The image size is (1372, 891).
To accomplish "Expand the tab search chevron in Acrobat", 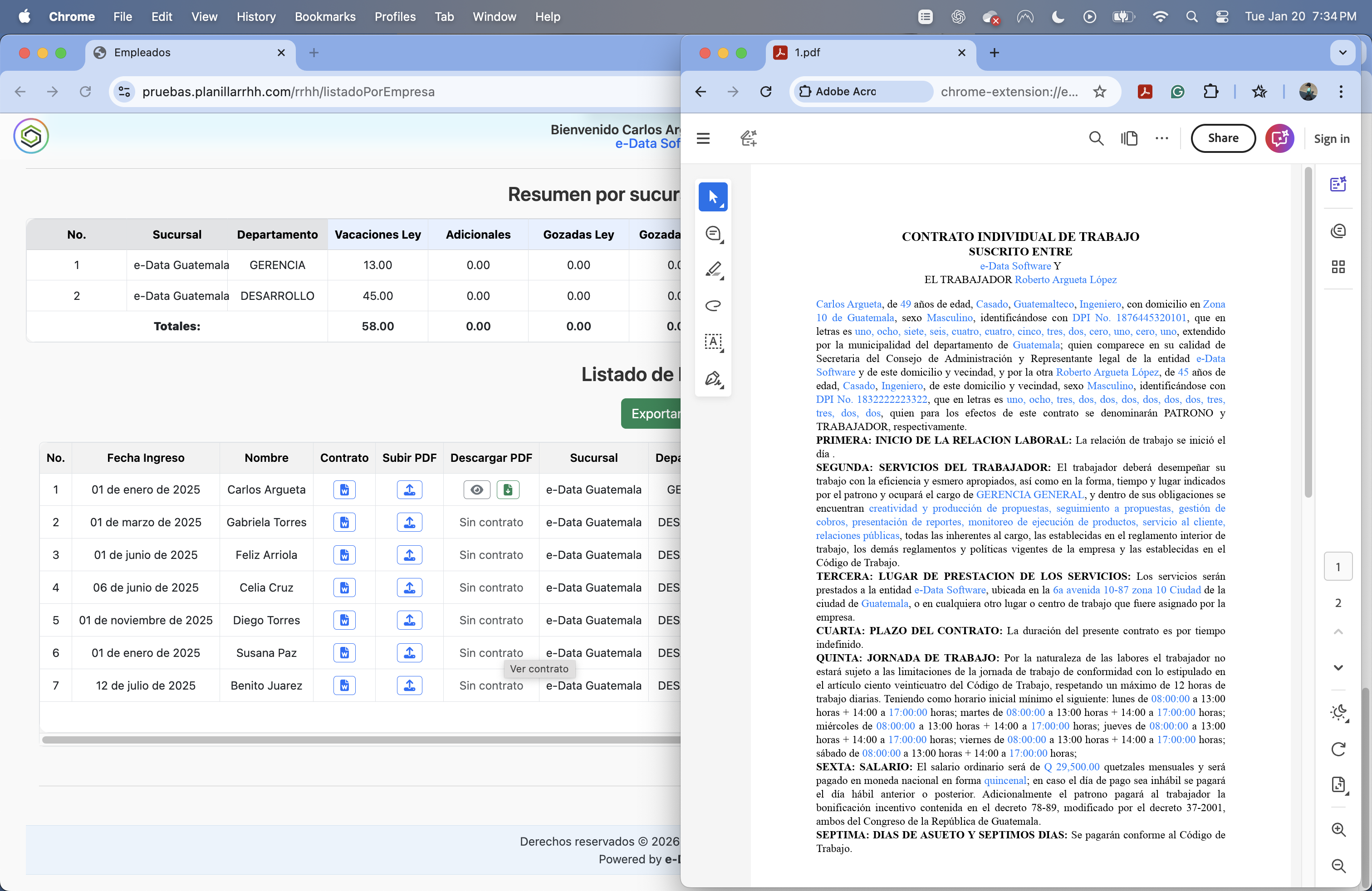I will (x=1342, y=53).
